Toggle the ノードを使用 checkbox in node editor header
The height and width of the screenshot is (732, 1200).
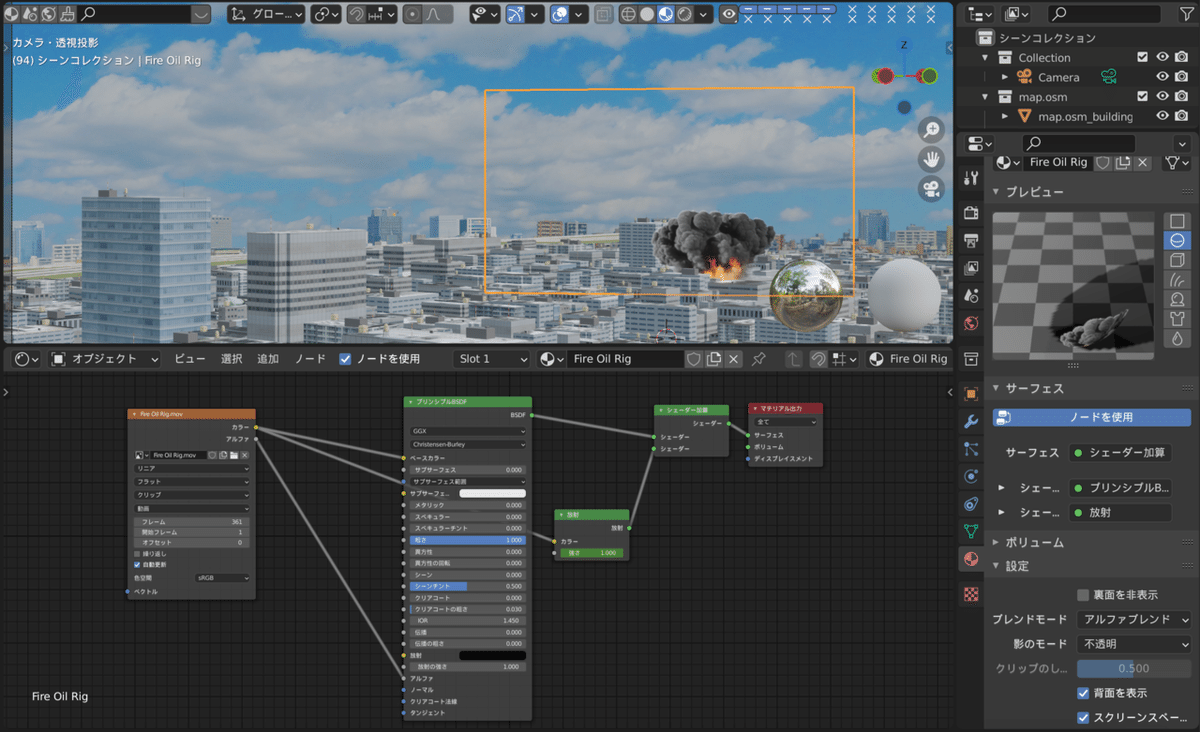345,359
